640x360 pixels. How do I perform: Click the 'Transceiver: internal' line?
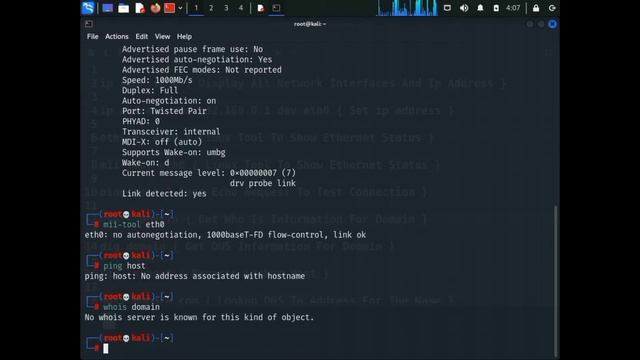(171, 131)
